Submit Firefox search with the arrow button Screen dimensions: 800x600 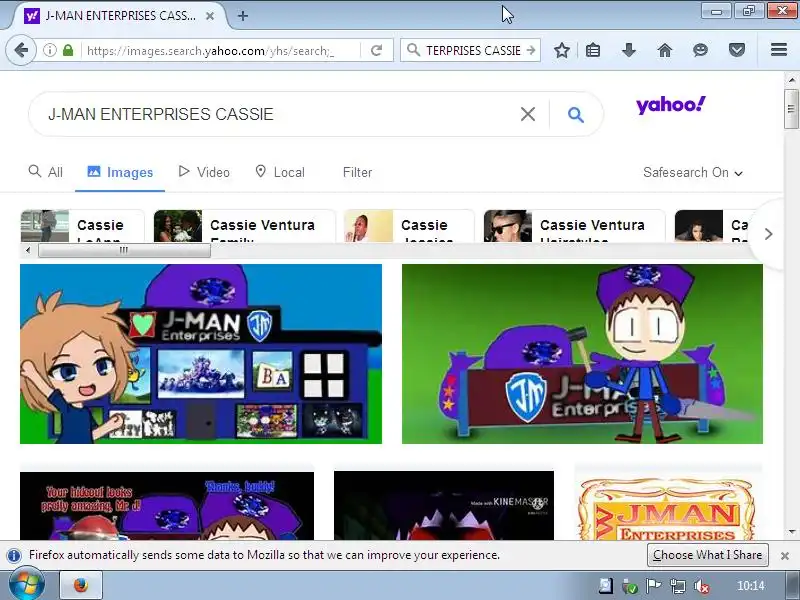tap(531, 50)
